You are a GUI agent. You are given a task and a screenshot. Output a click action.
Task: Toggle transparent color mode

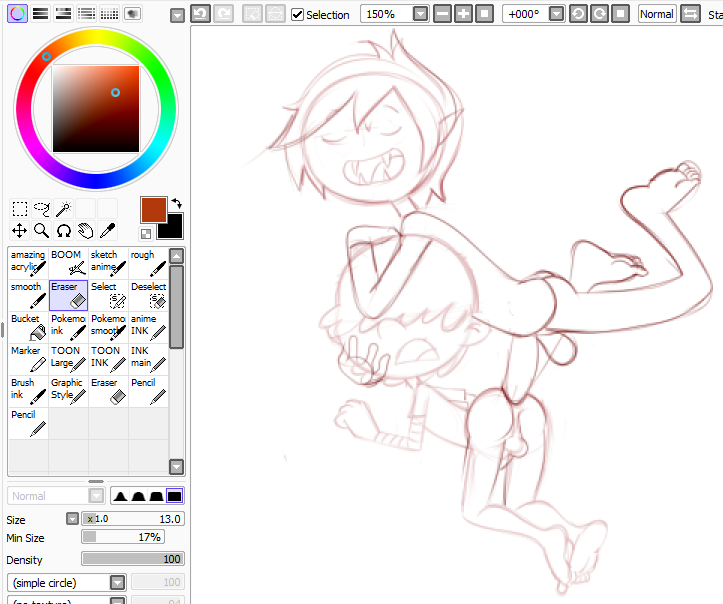147,233
